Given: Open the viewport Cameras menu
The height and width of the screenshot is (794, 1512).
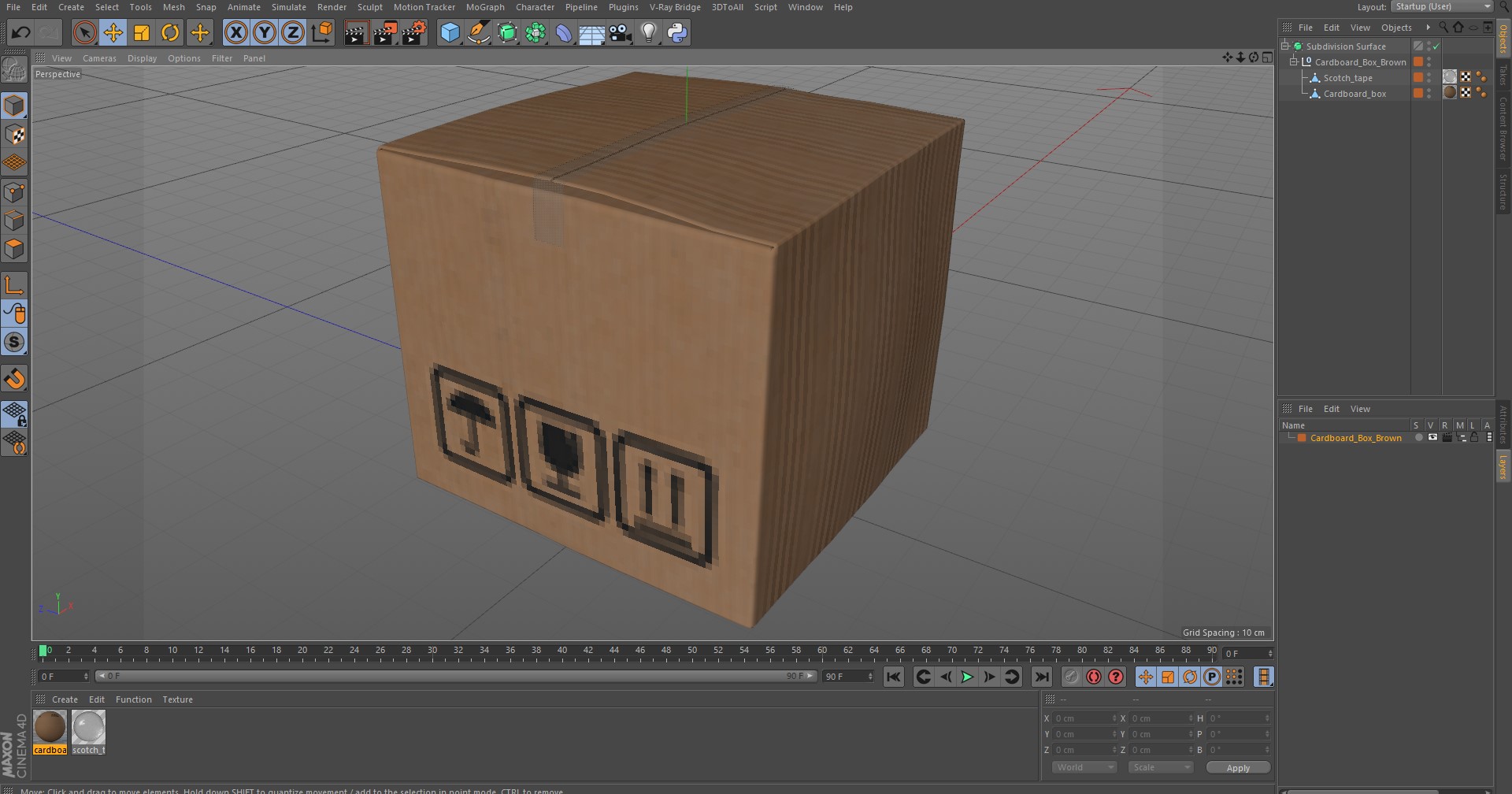Looking at the screenshot, I should click(x=99, y=58).
